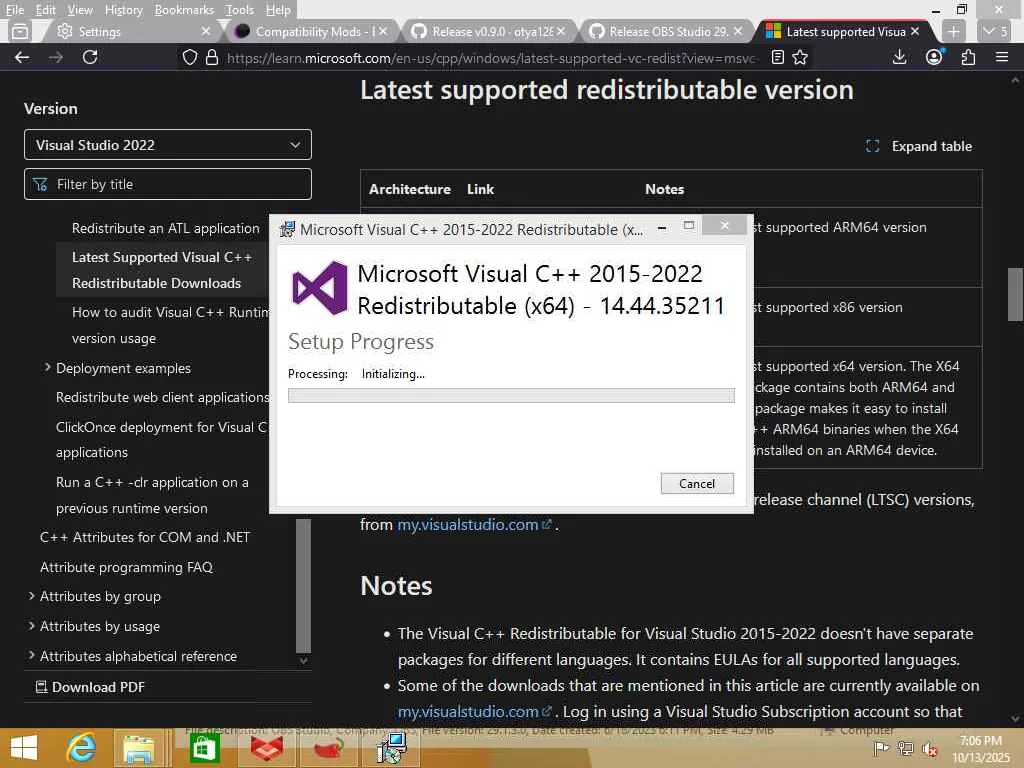This screenshot has height=768, width=1024.
Task: Open the Firefox account icon
Action: [934, 57]
